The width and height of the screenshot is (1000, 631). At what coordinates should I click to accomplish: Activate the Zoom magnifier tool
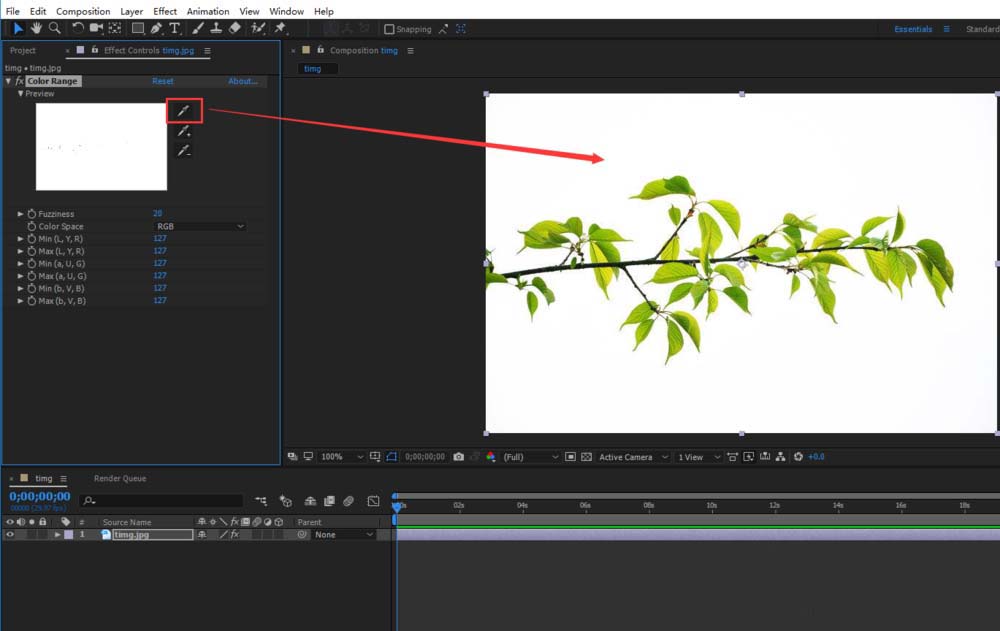point(54,29)
